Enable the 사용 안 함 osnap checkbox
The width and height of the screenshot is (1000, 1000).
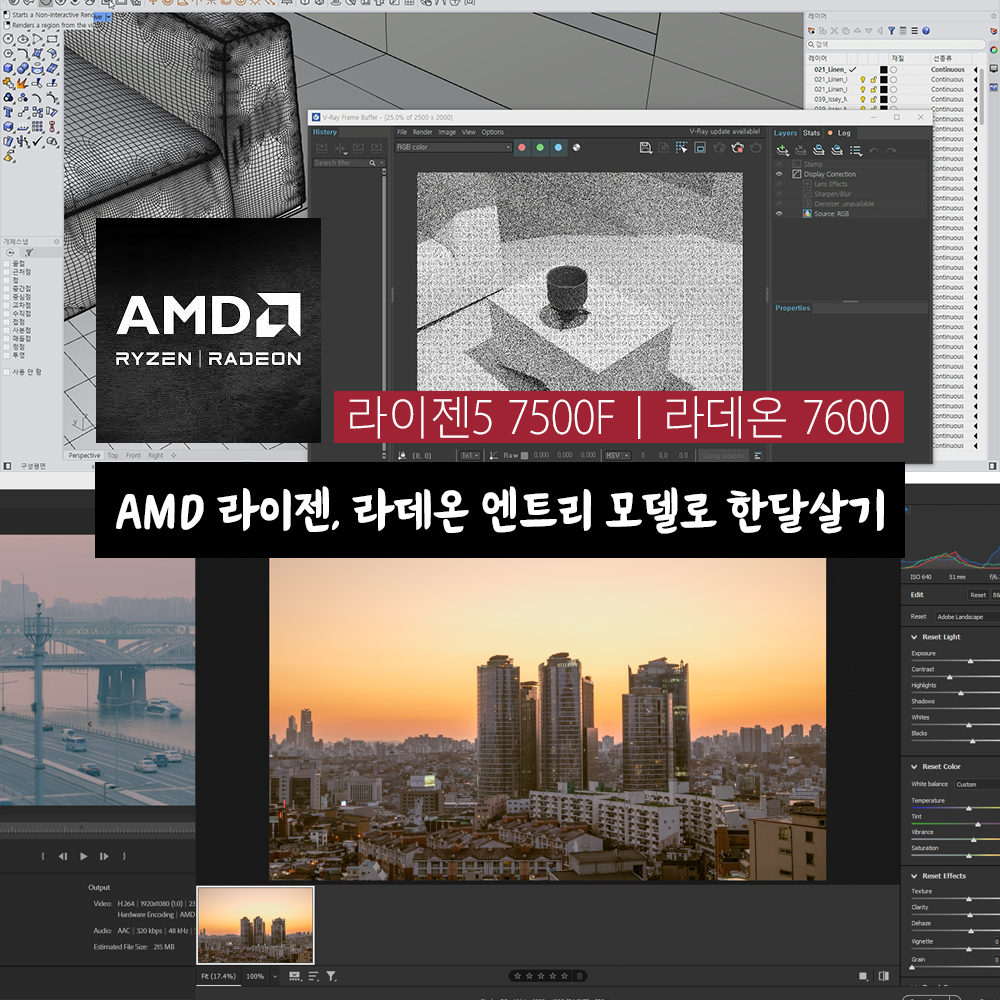pyautogui.click(x=6, y=372)
